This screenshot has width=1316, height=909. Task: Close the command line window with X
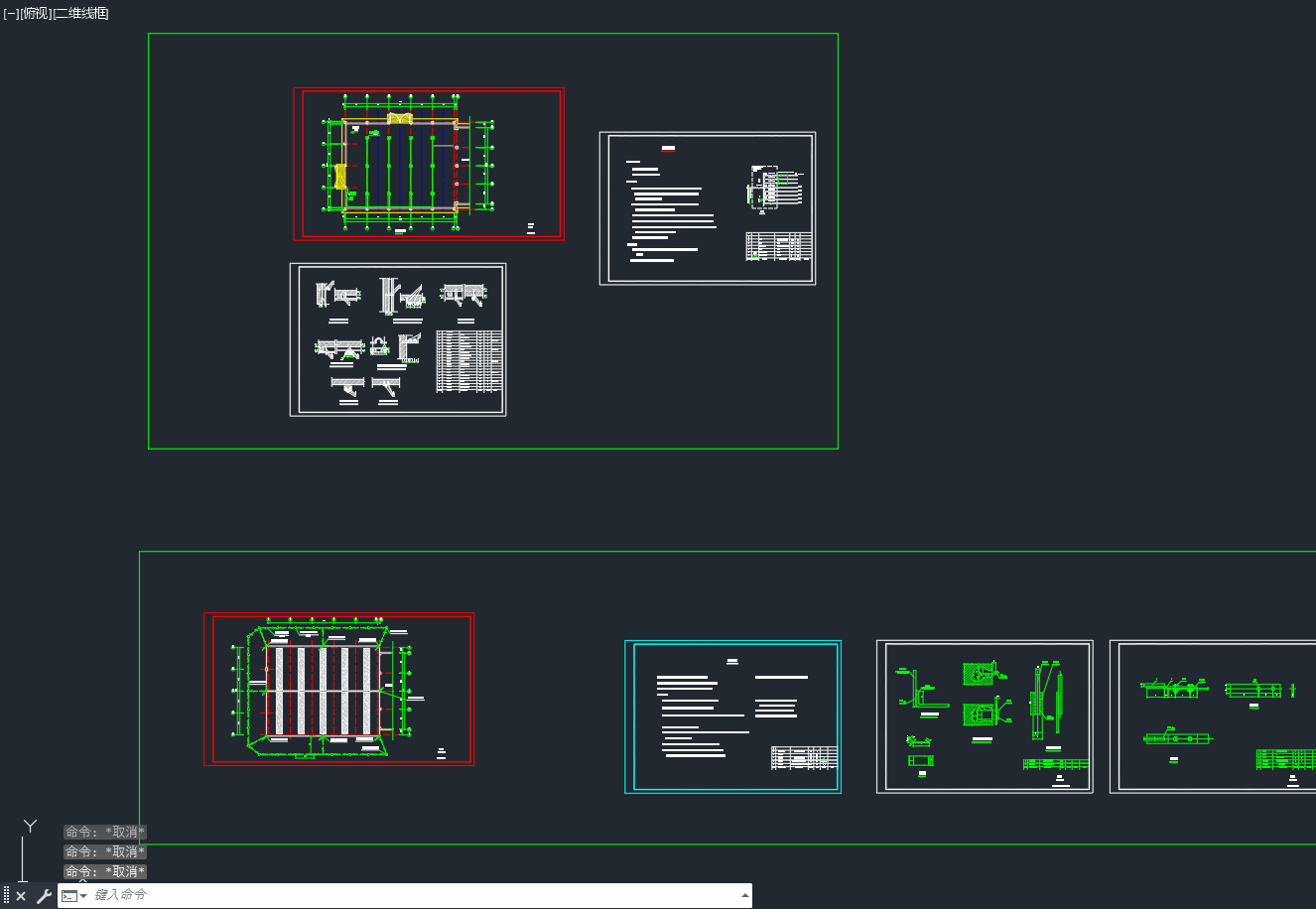tap(21, 896)
